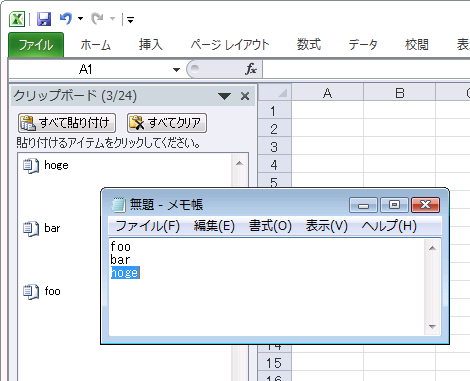Viewport: 470px width, 381px height.
Task: Select column A header
Action: pos(327,93)
